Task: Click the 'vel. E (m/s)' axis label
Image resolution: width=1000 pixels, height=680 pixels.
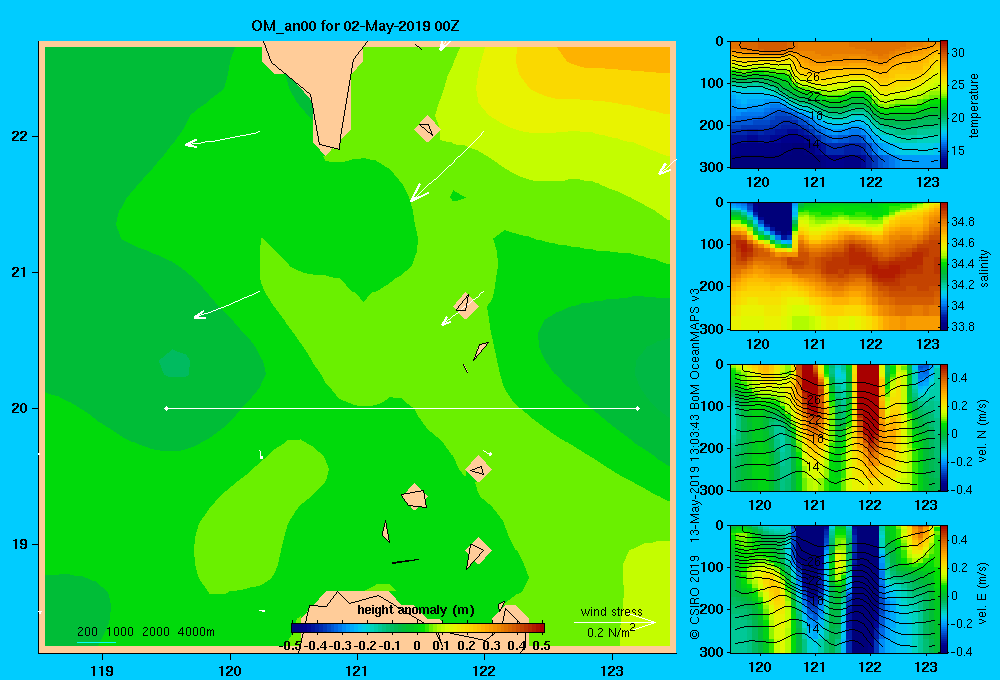Action: (x=982, y=592)
